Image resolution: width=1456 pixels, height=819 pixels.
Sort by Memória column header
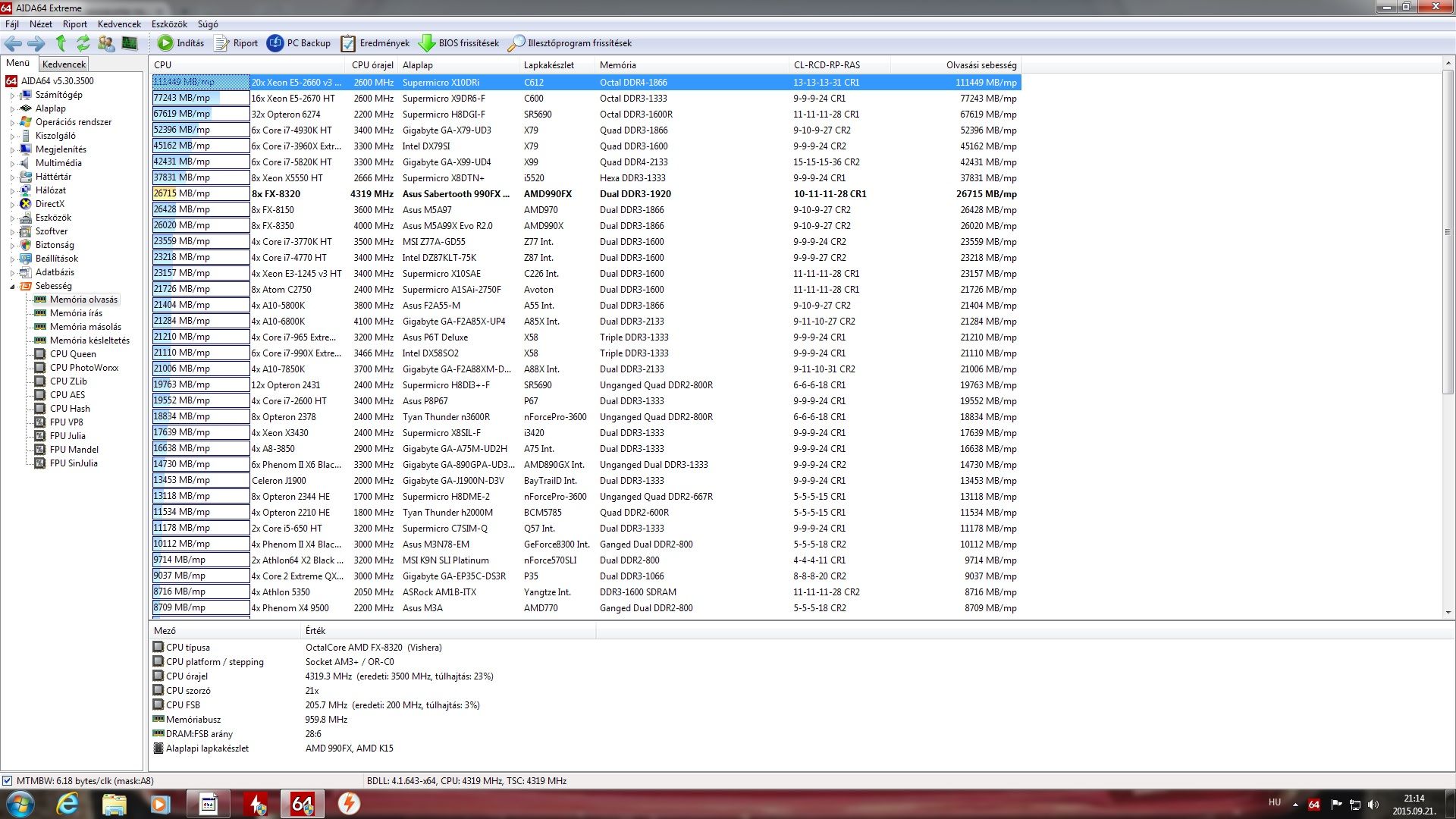coord(692,65)
